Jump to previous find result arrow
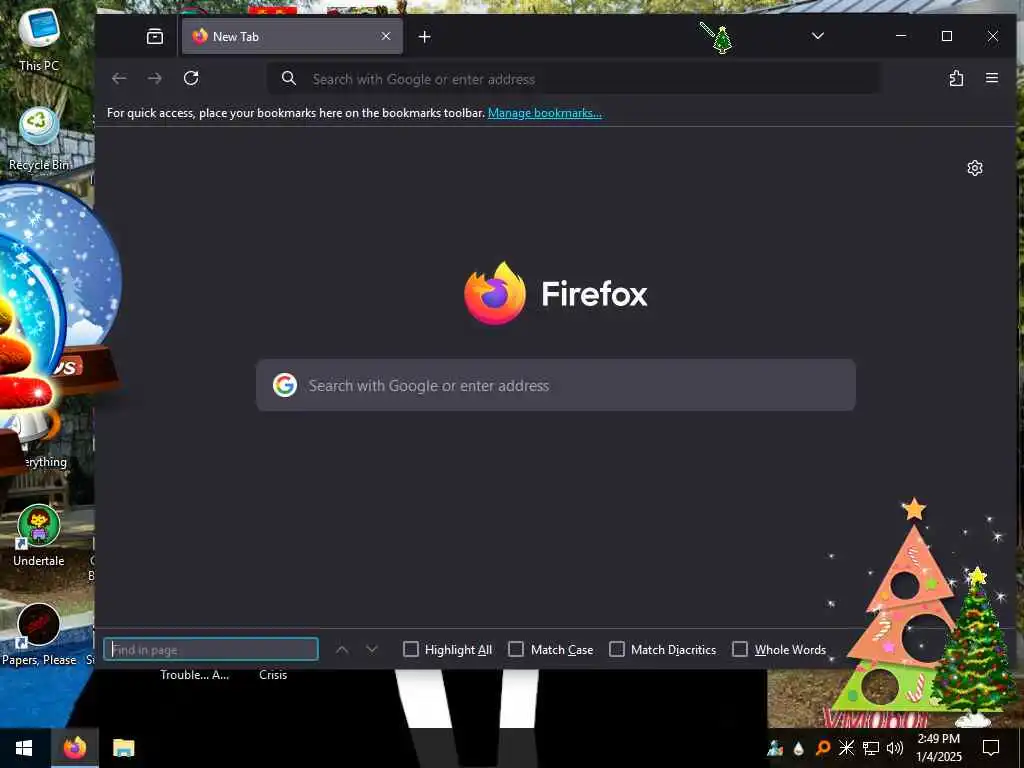This screenshot has height=768, width=1024. (x=342, y=649)
